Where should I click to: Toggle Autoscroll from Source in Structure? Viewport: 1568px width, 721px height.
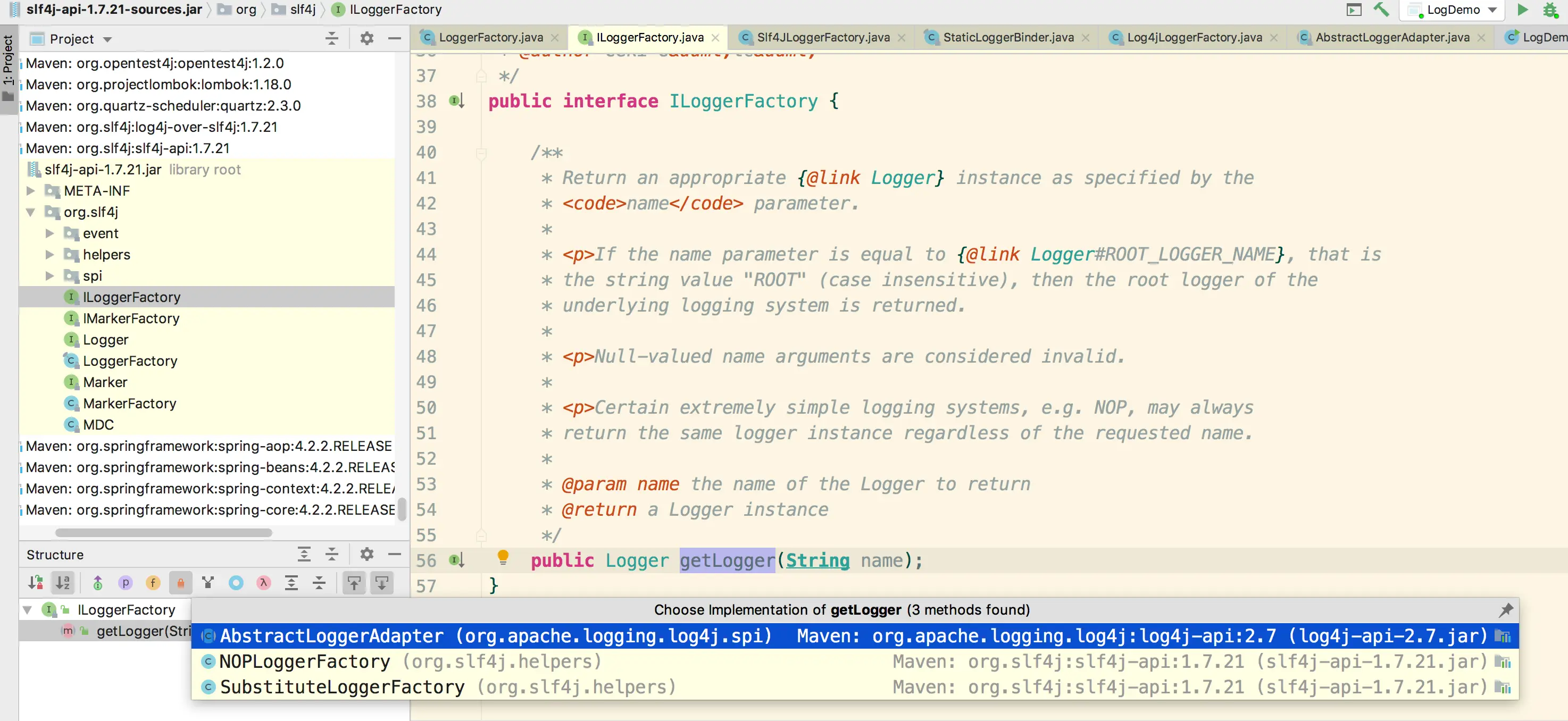pos(382,583)
